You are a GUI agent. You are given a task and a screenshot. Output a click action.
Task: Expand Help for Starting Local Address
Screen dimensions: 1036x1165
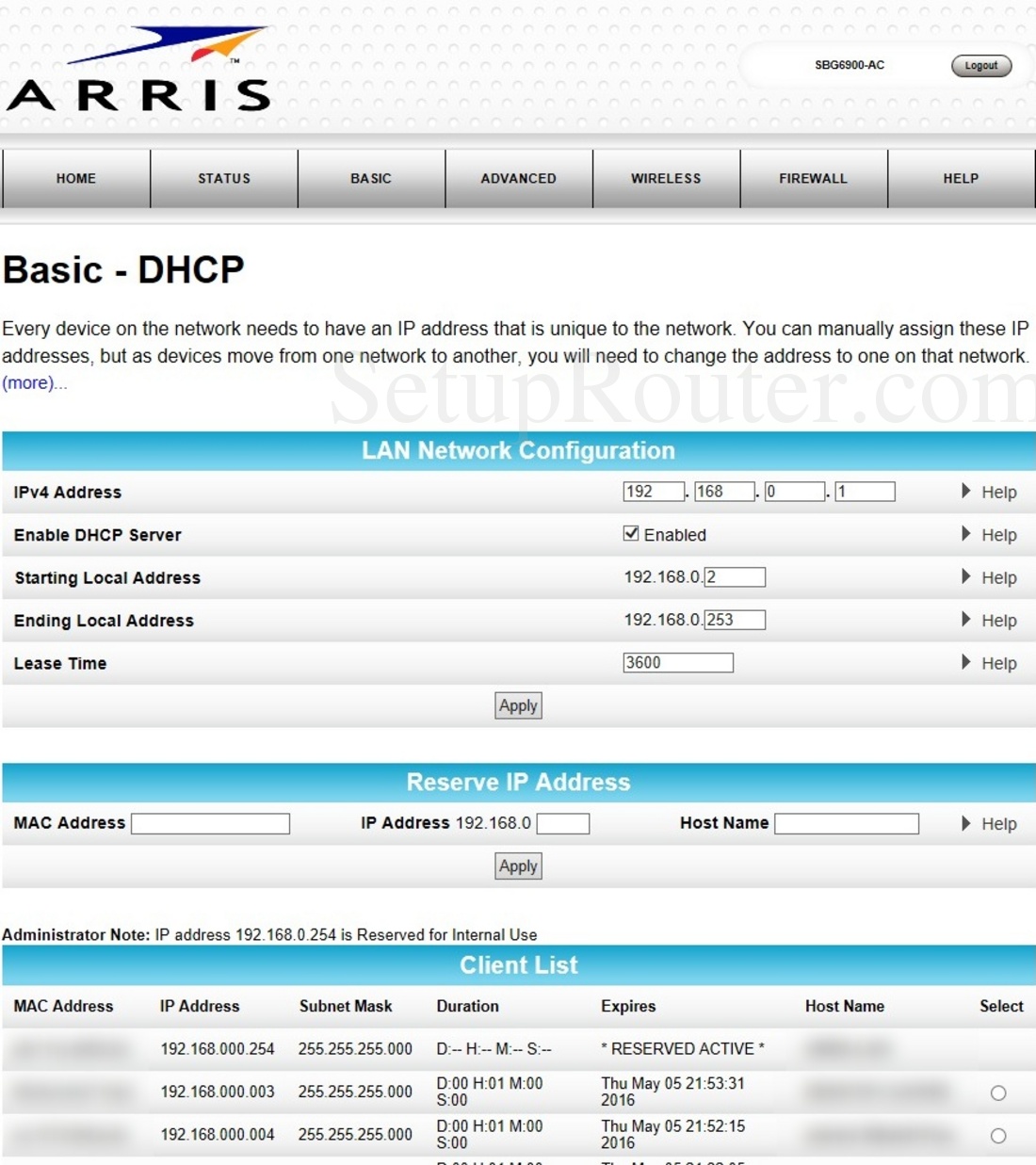[989, 577]
